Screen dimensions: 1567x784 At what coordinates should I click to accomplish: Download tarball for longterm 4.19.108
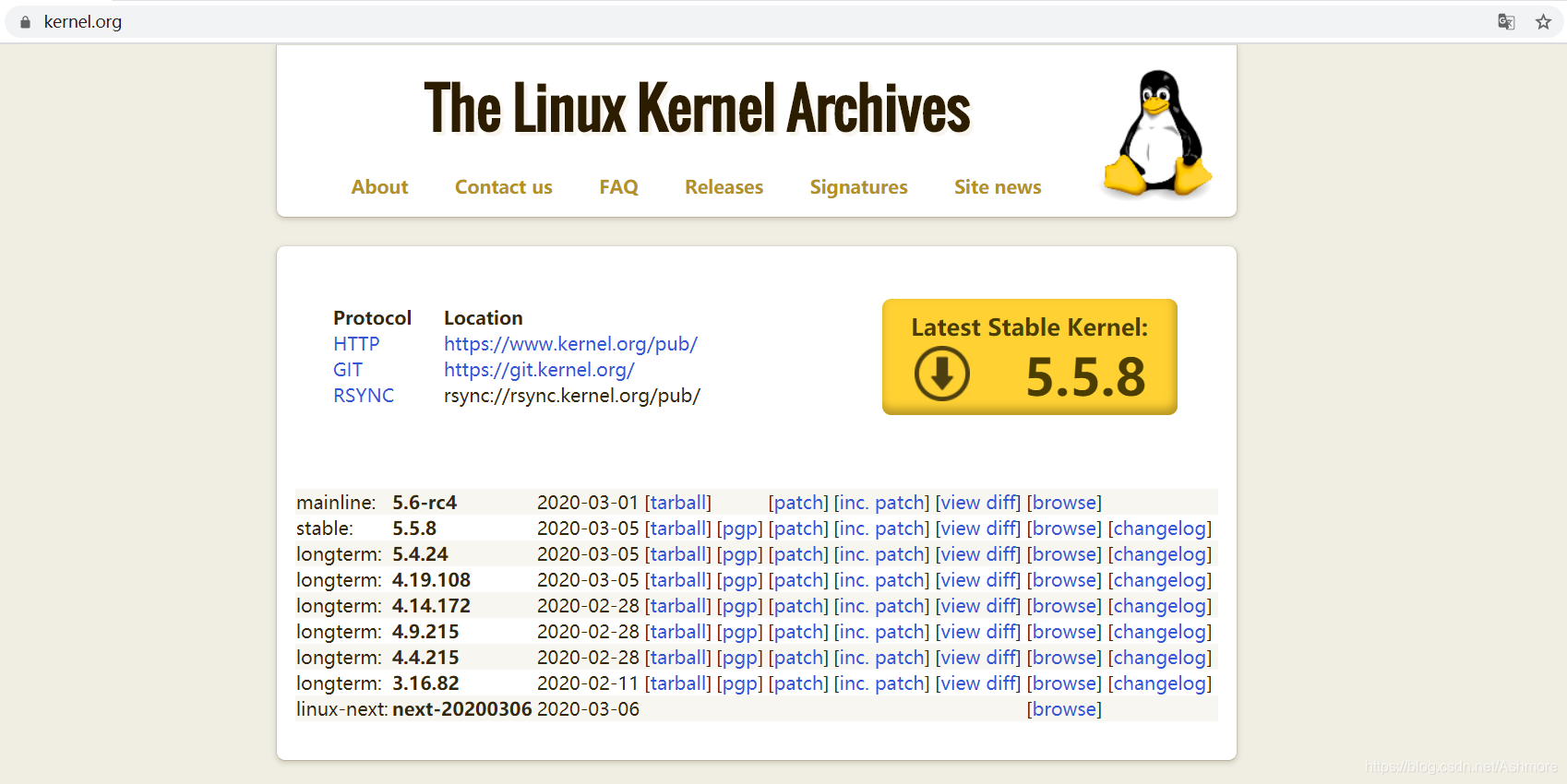pyautogui.click(x=678, y=580)
